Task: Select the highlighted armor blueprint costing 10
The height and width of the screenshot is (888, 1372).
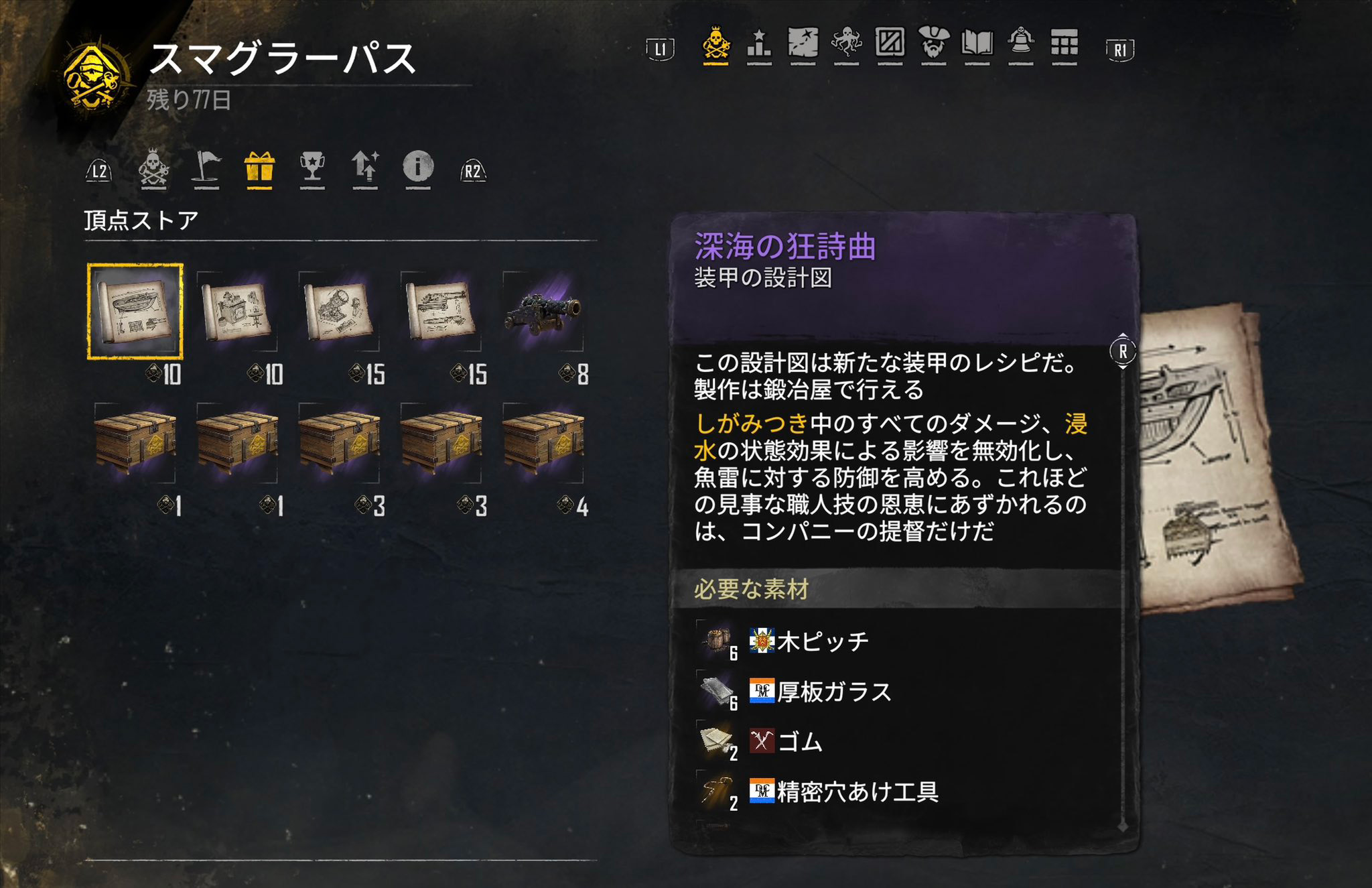Action: pos(135,311)
